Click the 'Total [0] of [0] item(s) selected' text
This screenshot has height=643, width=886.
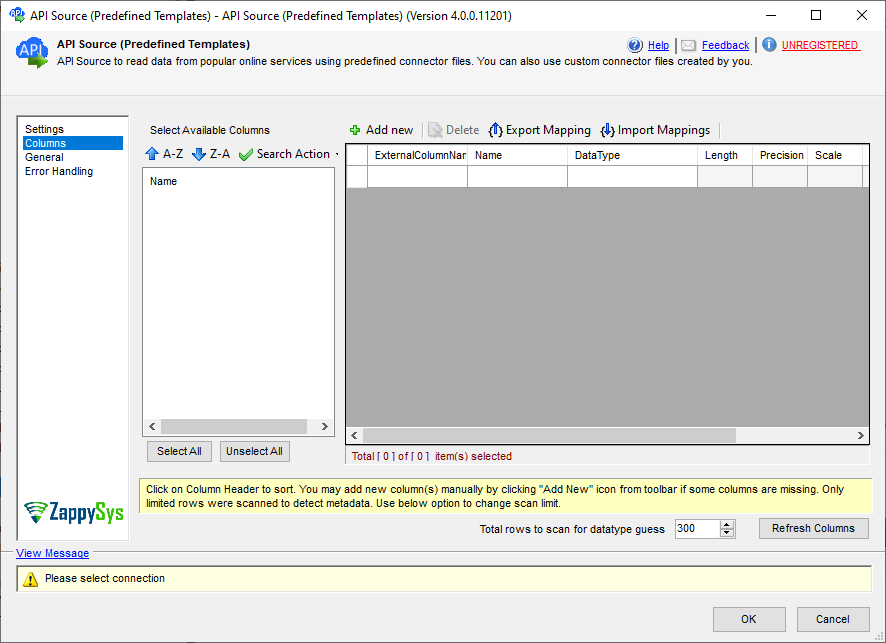pyautogui.click(x=432, y=457)
